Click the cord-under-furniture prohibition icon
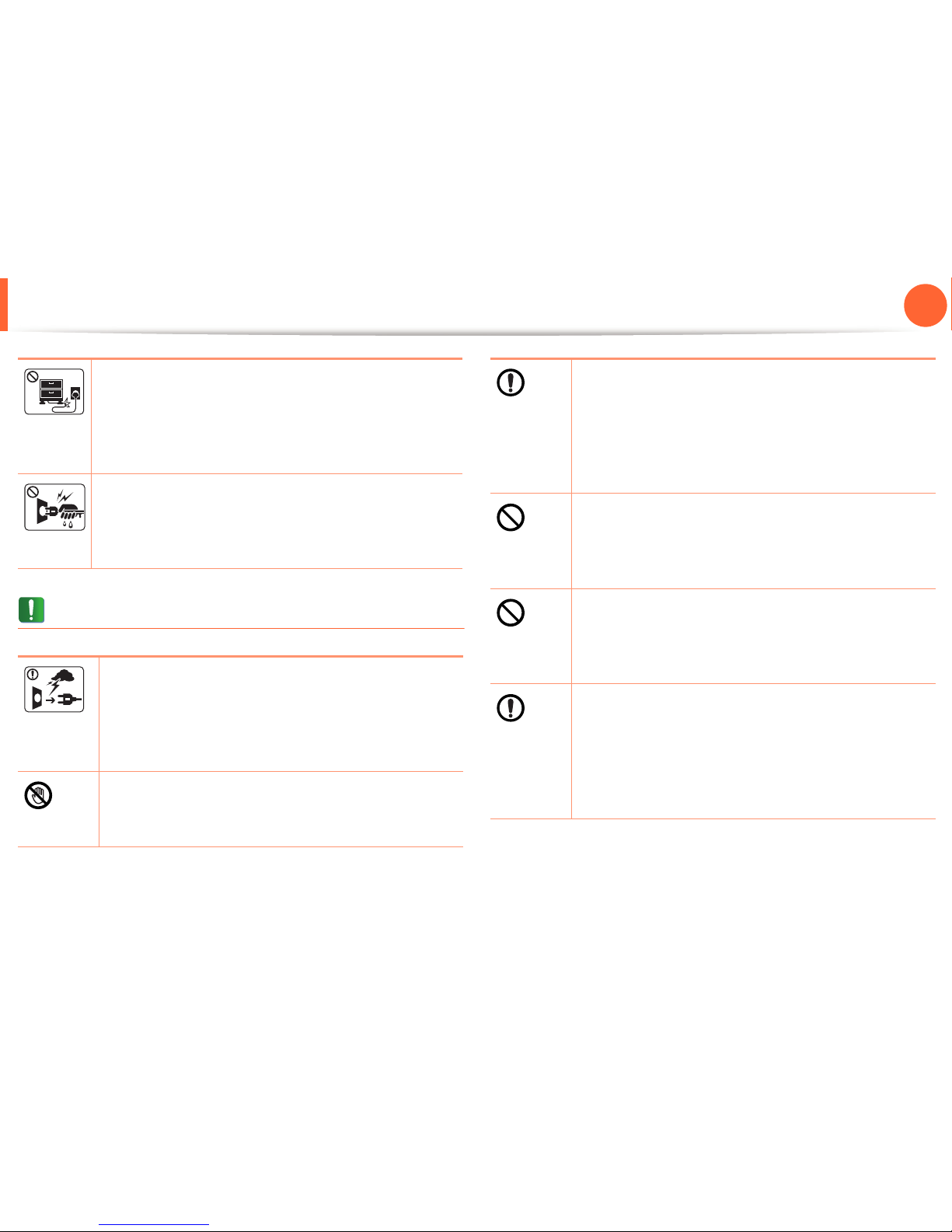Image resolution: width=952 pixels, height=1232 pixels. point(54,391)
